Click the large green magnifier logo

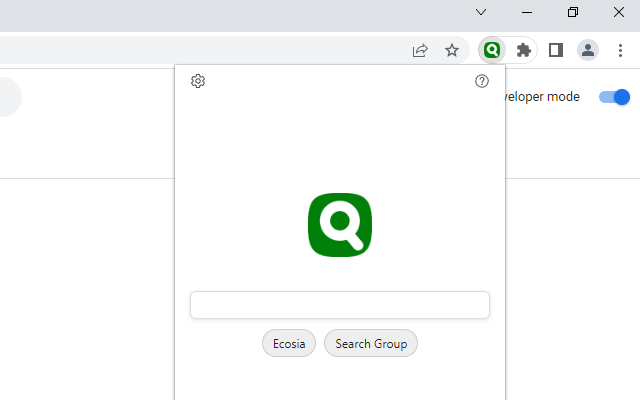point(340,225)
